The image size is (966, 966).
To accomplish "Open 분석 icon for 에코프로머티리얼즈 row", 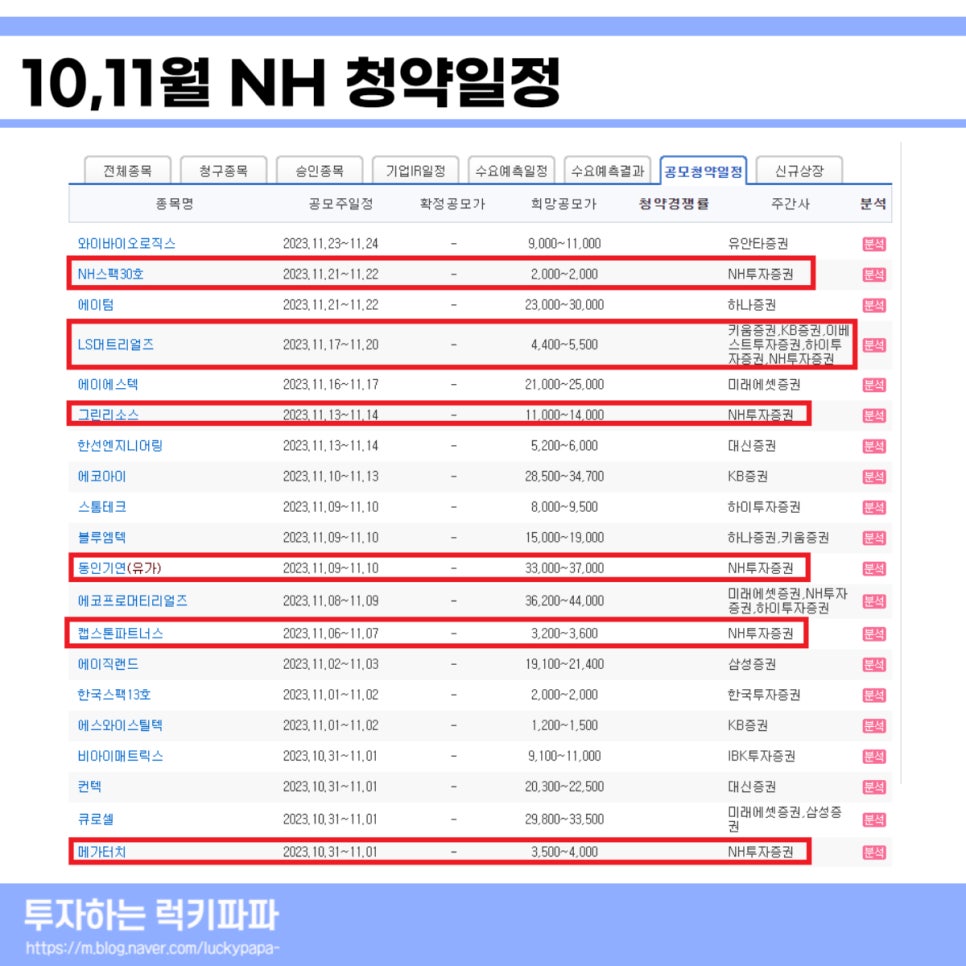I will [x=874, y=601].
